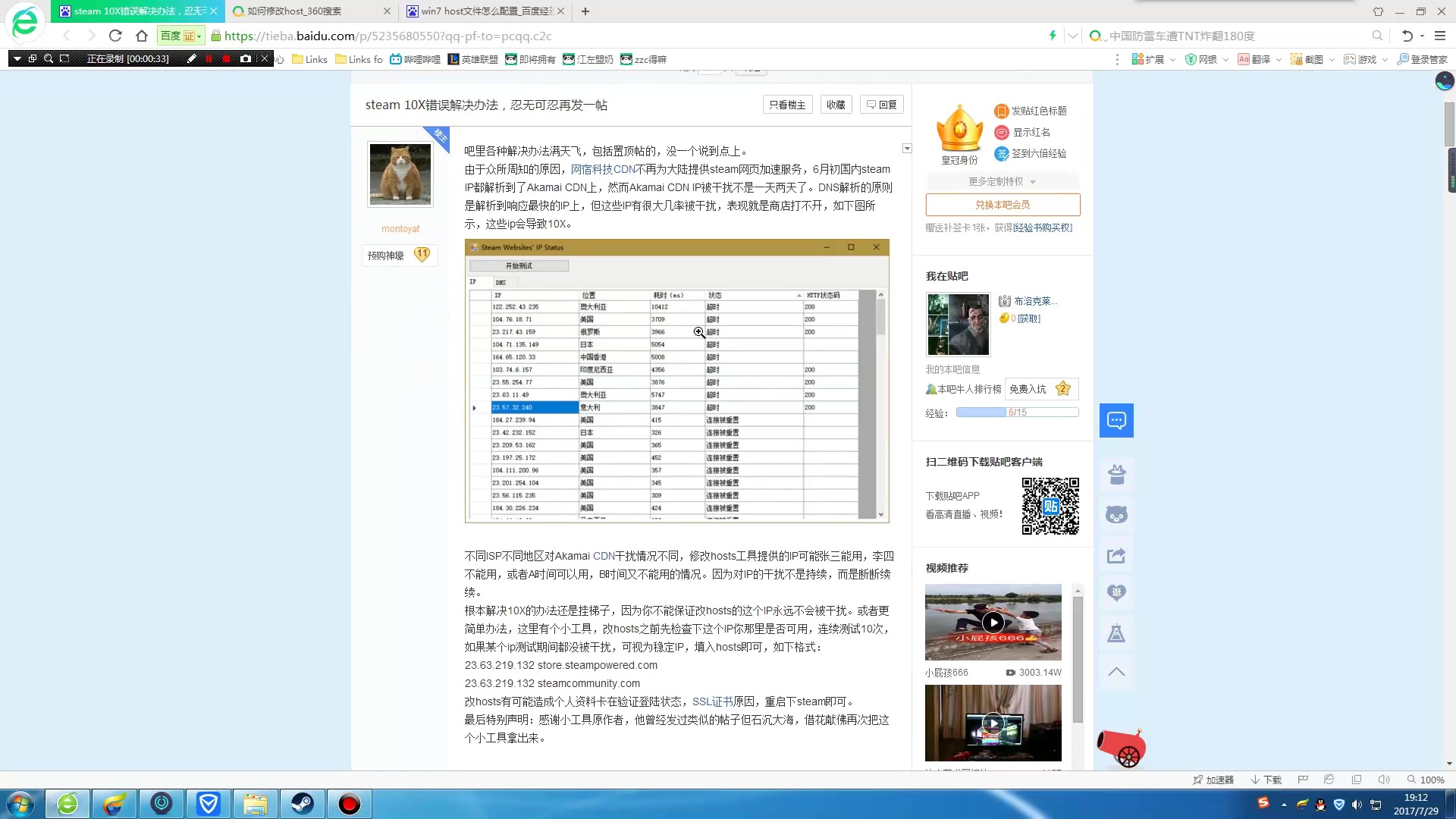
Task: Click the magnifier in the search box
Action: coord(1377,36)
